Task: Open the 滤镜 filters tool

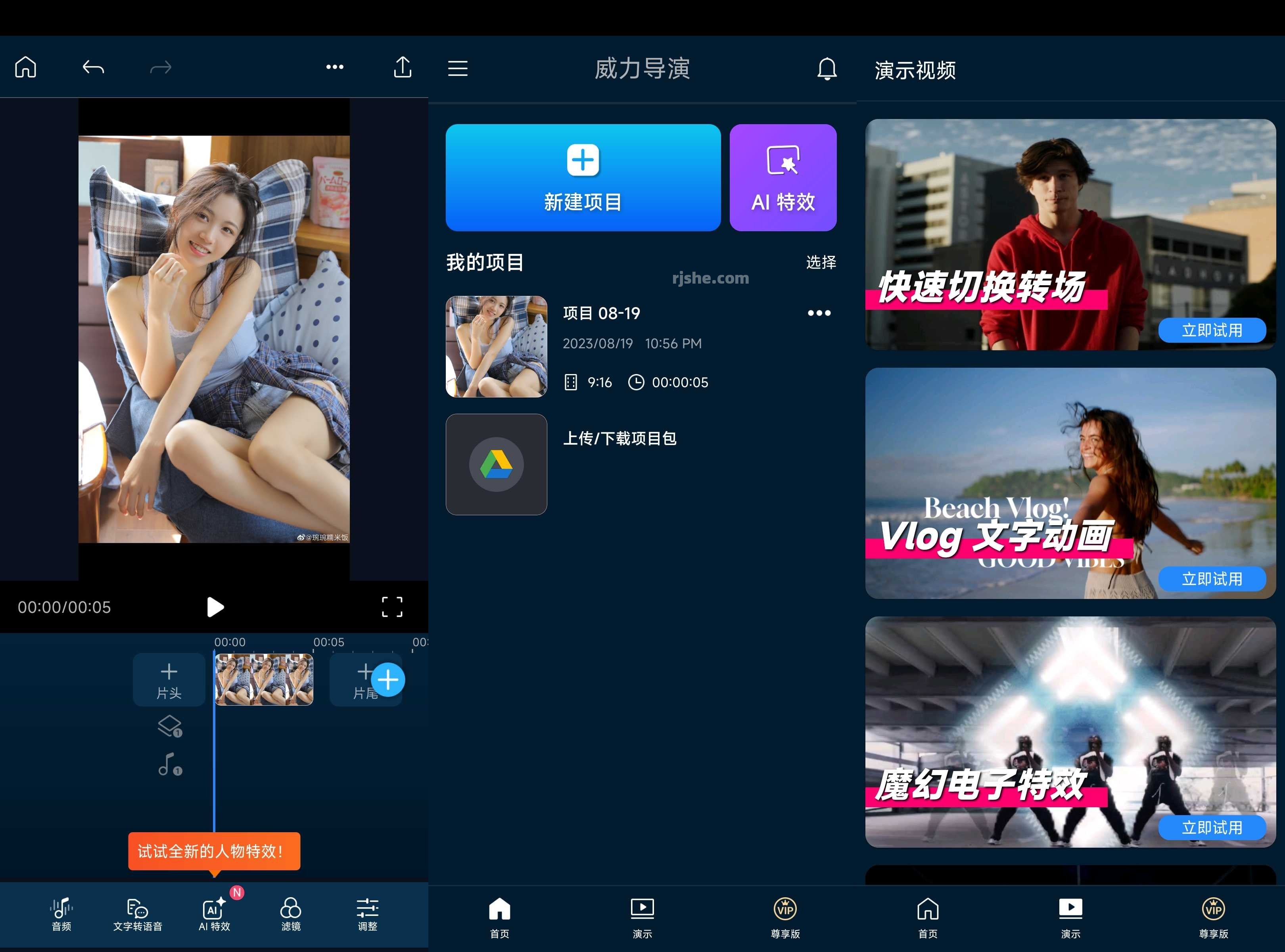Action: (x=290, y=915)
